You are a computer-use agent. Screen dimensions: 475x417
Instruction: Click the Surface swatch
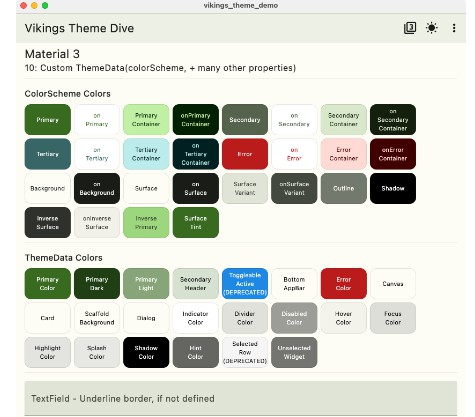click(x=146, y=188)
